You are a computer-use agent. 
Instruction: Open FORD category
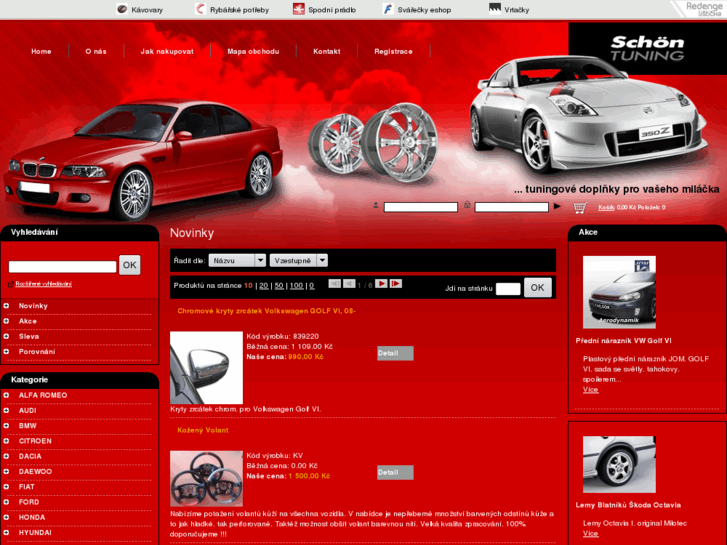[x=29, y=502]
